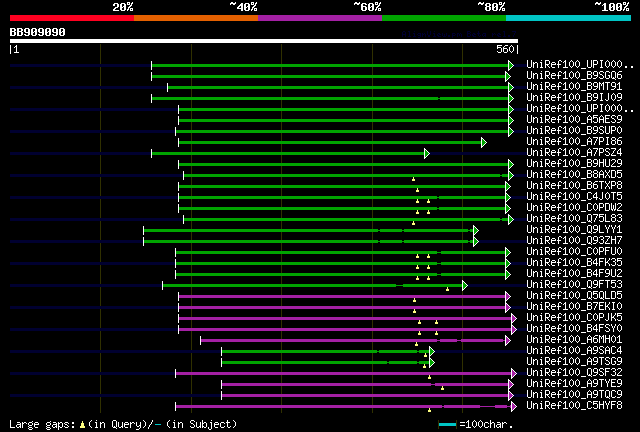The width and height of the screenshot is (640, 432).
Task: Click the yellow gap marker under B6TXP8 alignment
Action: (x=417, y=190)
